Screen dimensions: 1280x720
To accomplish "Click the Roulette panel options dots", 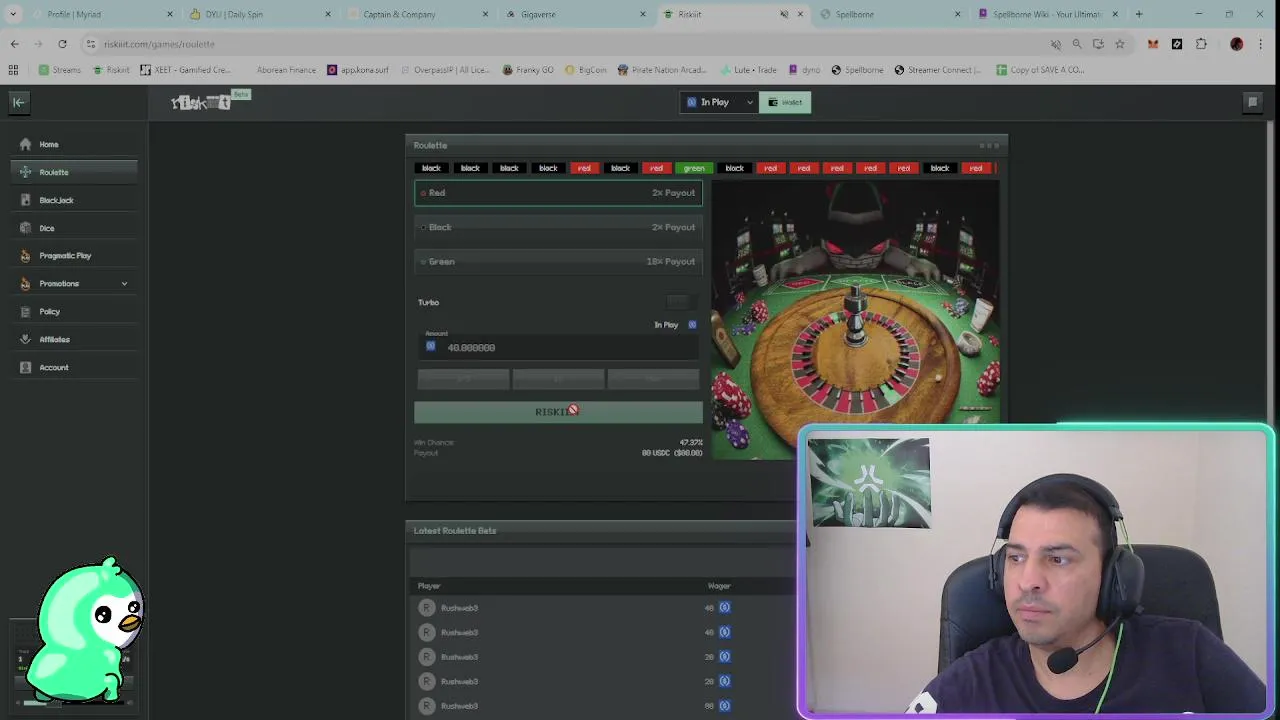I will pos(989,146).
